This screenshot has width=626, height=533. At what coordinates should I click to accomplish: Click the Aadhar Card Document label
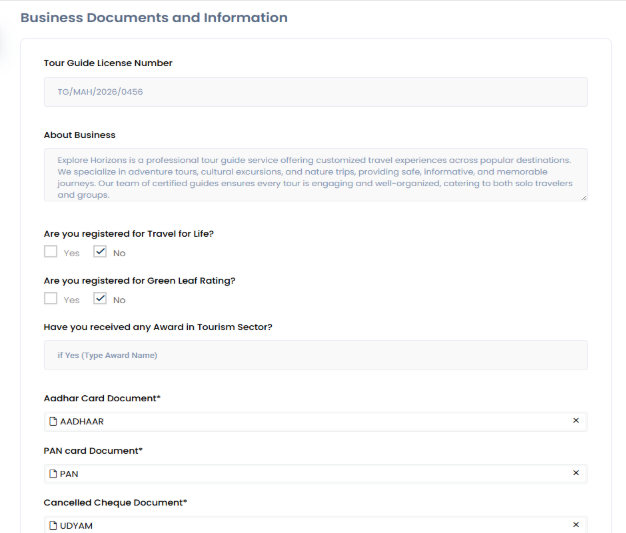102,398
